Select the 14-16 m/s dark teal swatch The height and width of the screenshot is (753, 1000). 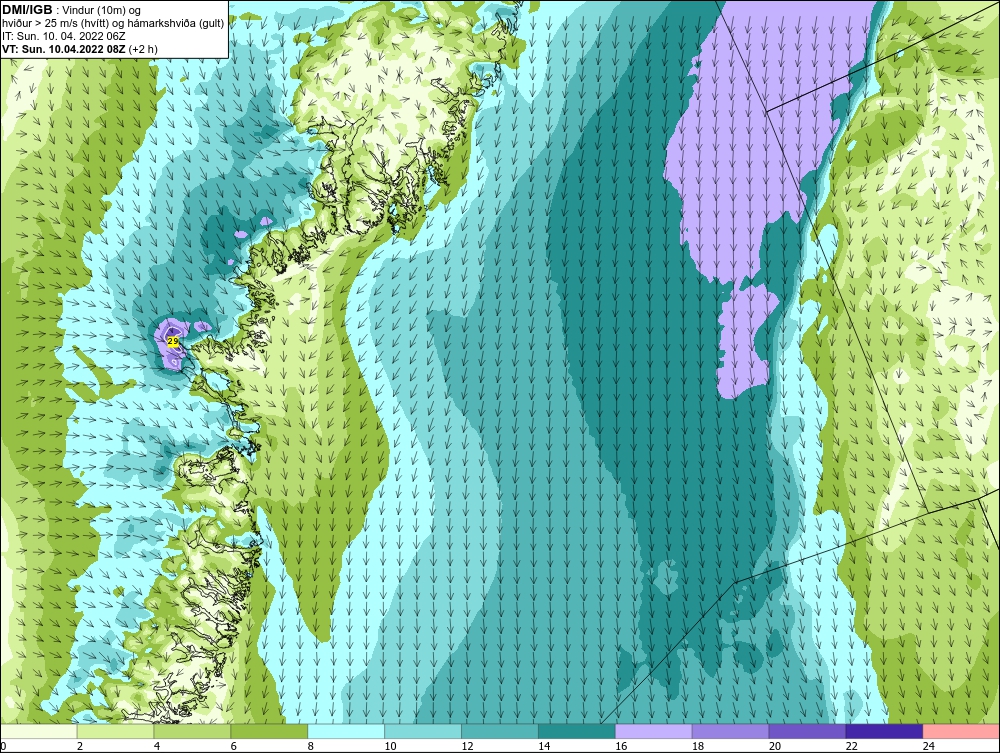tap(577, 731)
